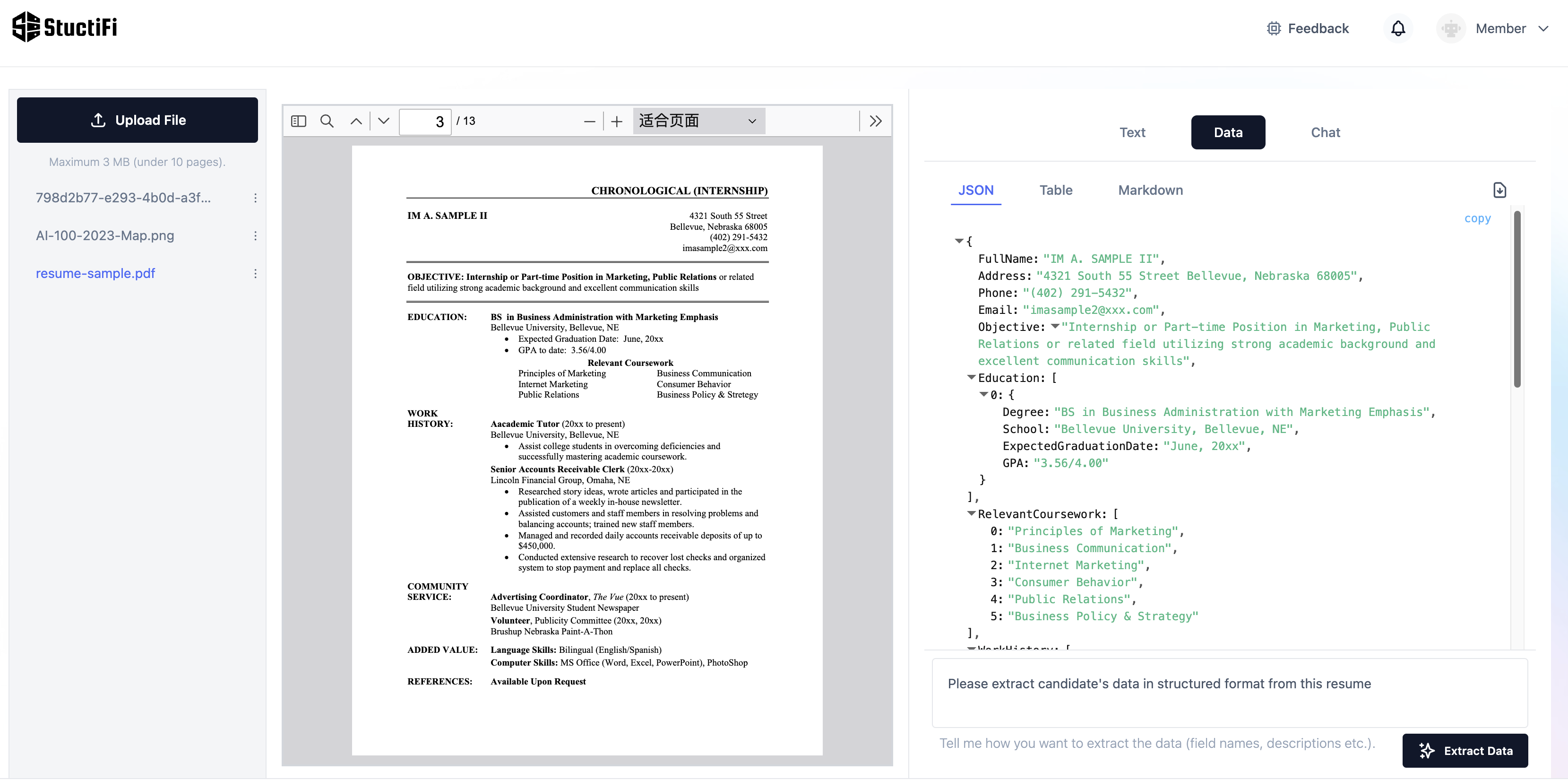Switch to the Chat tab
This screenshot has height=780, width=1568.
1325,132
